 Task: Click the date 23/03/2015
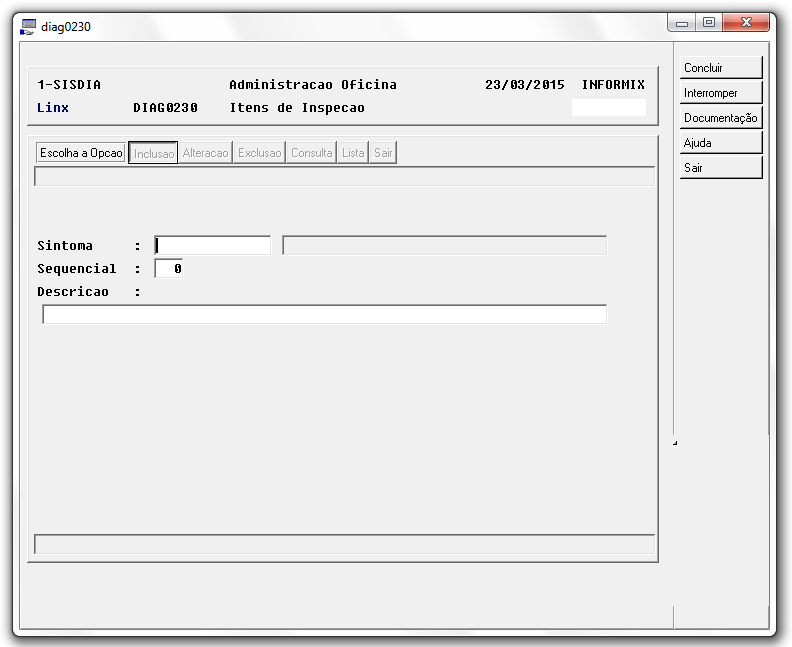point(525,84)
